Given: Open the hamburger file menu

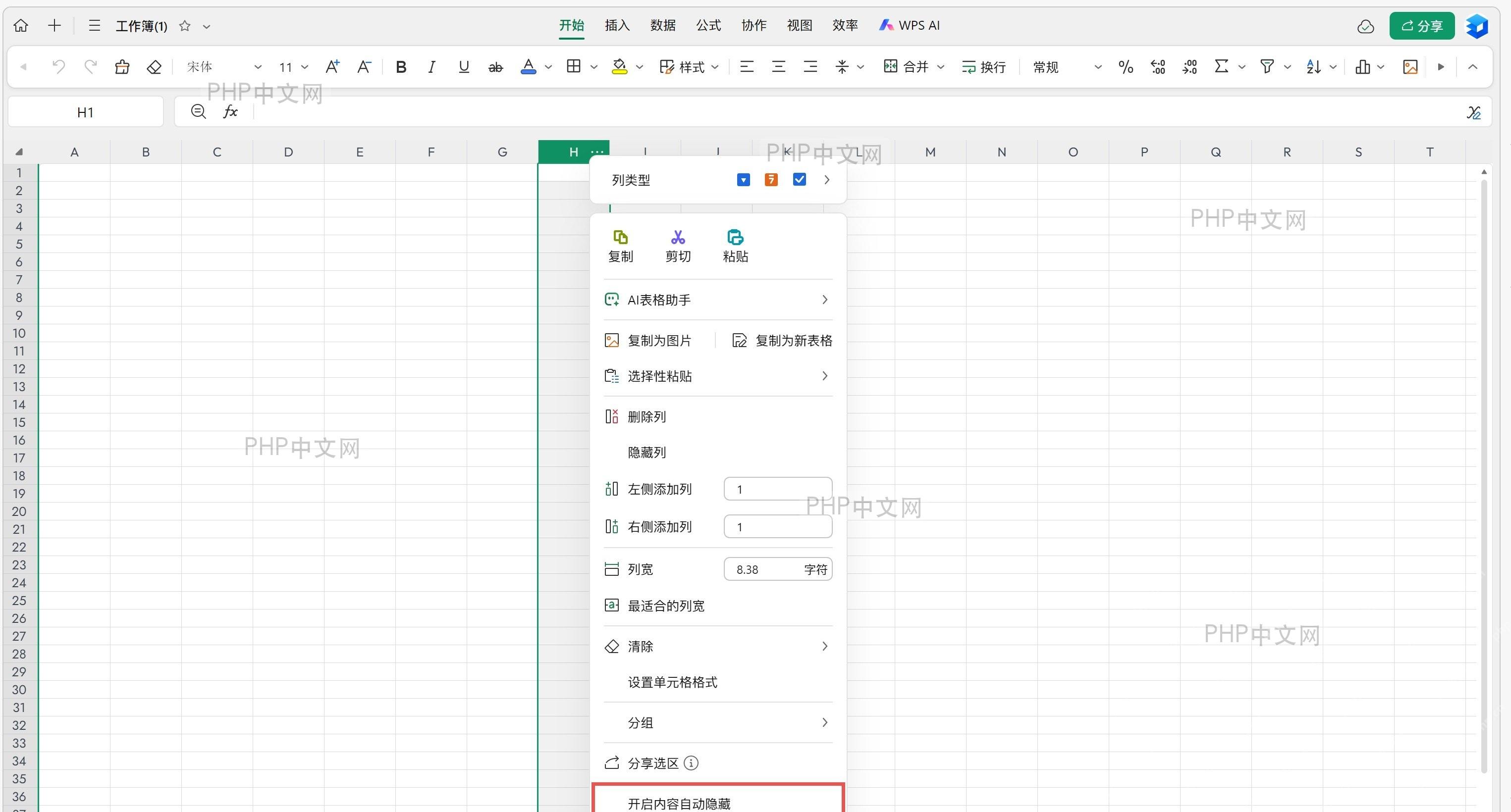Looking at the screenshot, I should click(x=95, y=26).
